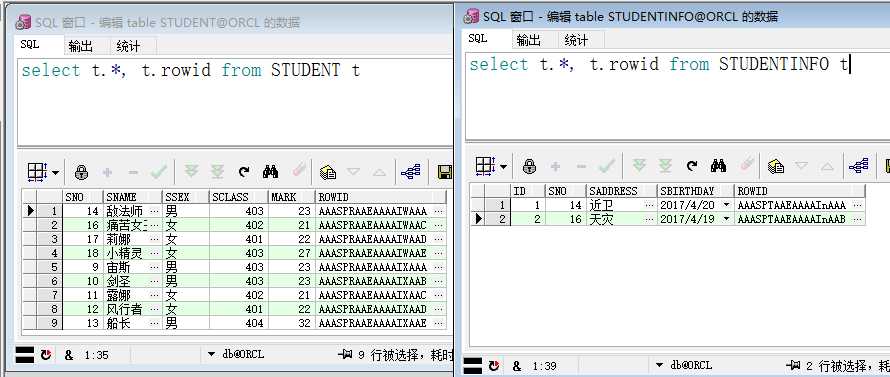Open db@ORCL connection dropdown in STUDENT window
The height and width of the screenshot is (377, 890).
click(x=211, y=354)
